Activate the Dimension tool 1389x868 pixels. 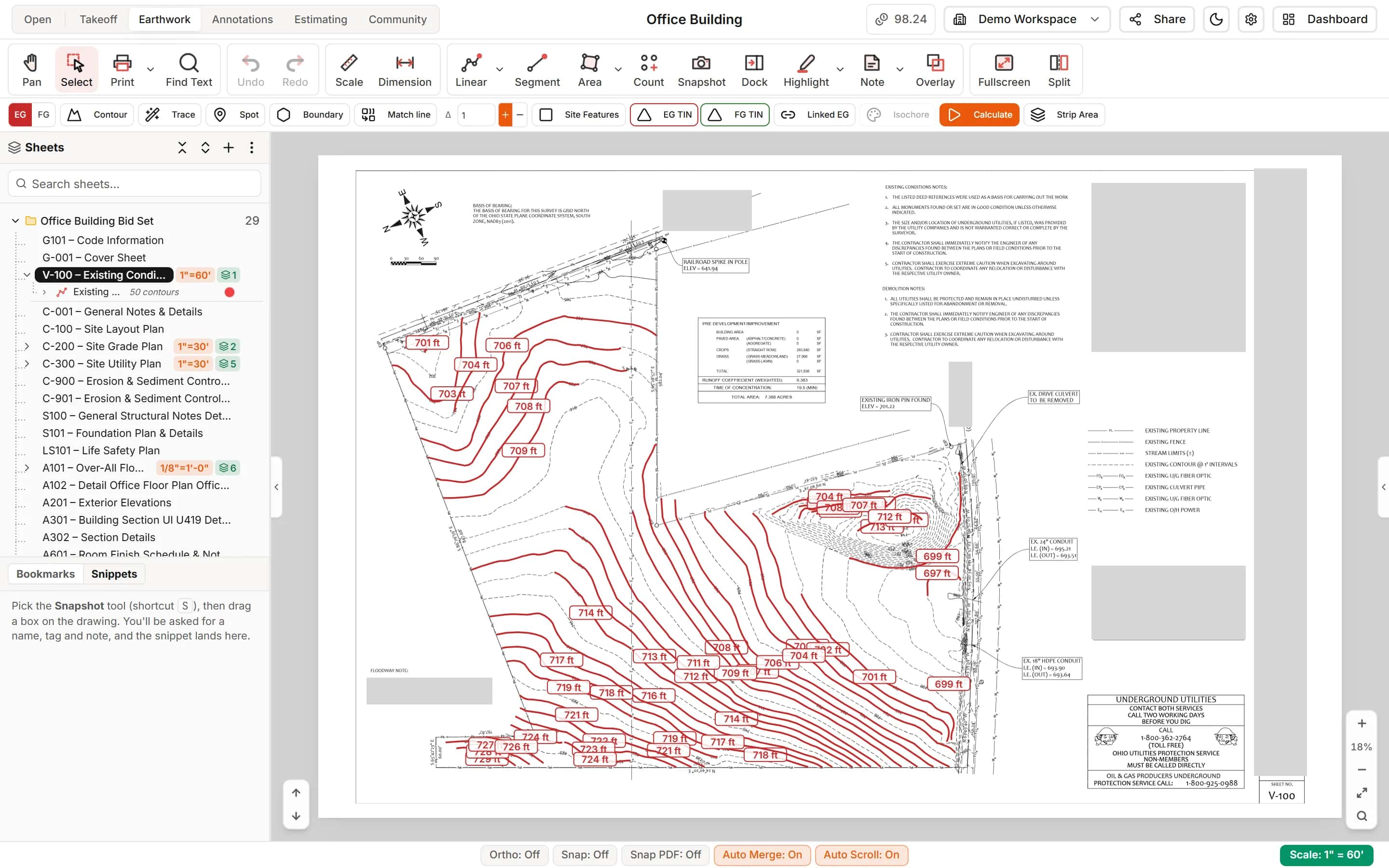tap(405, 70)
